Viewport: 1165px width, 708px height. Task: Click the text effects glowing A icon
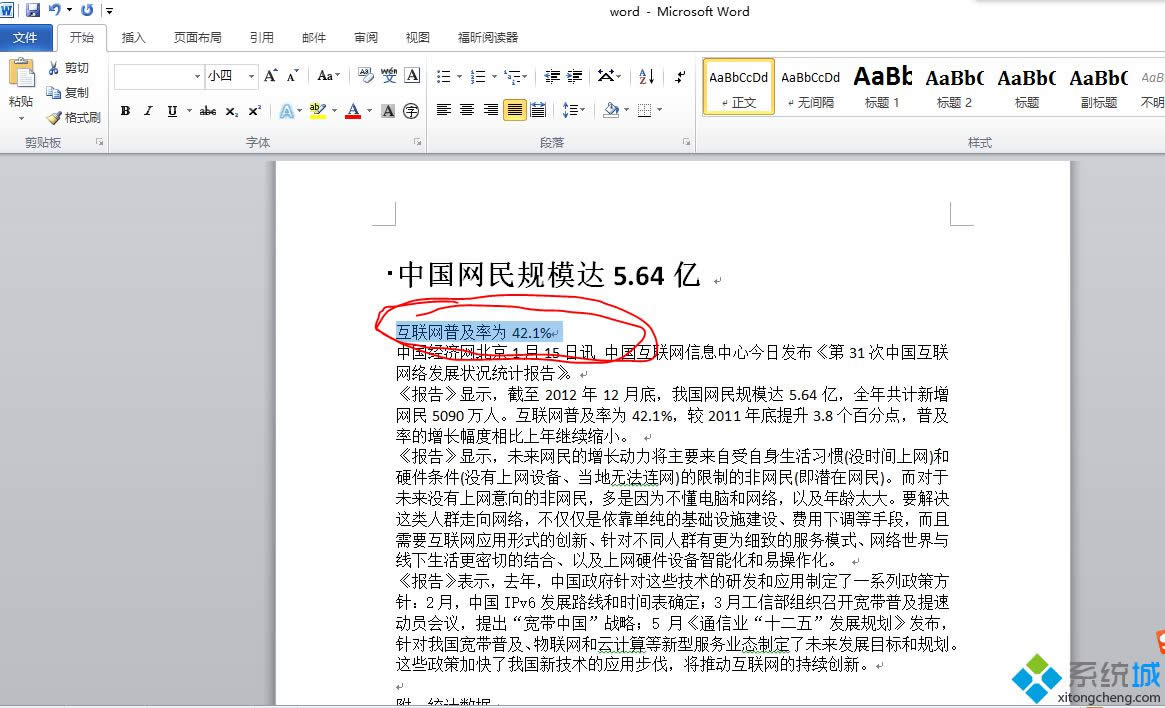tap(286, 111)
